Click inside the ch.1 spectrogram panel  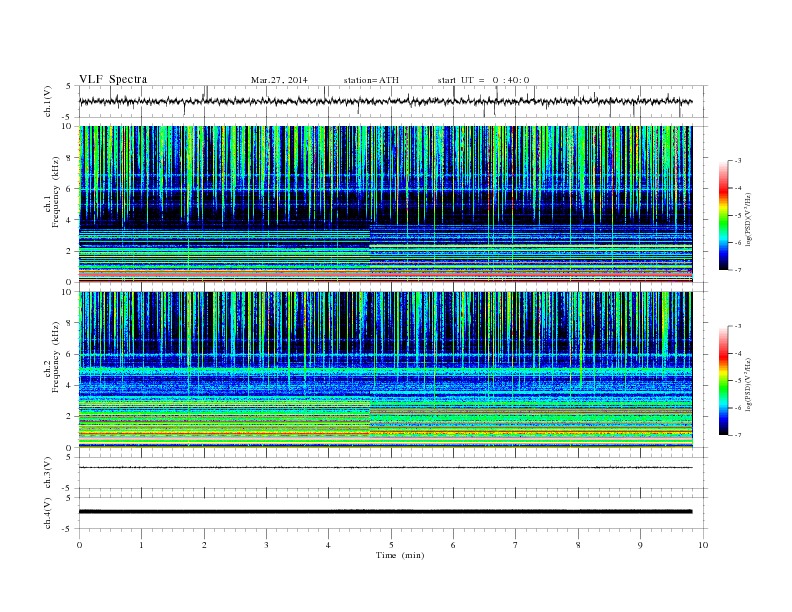(385, 204)
